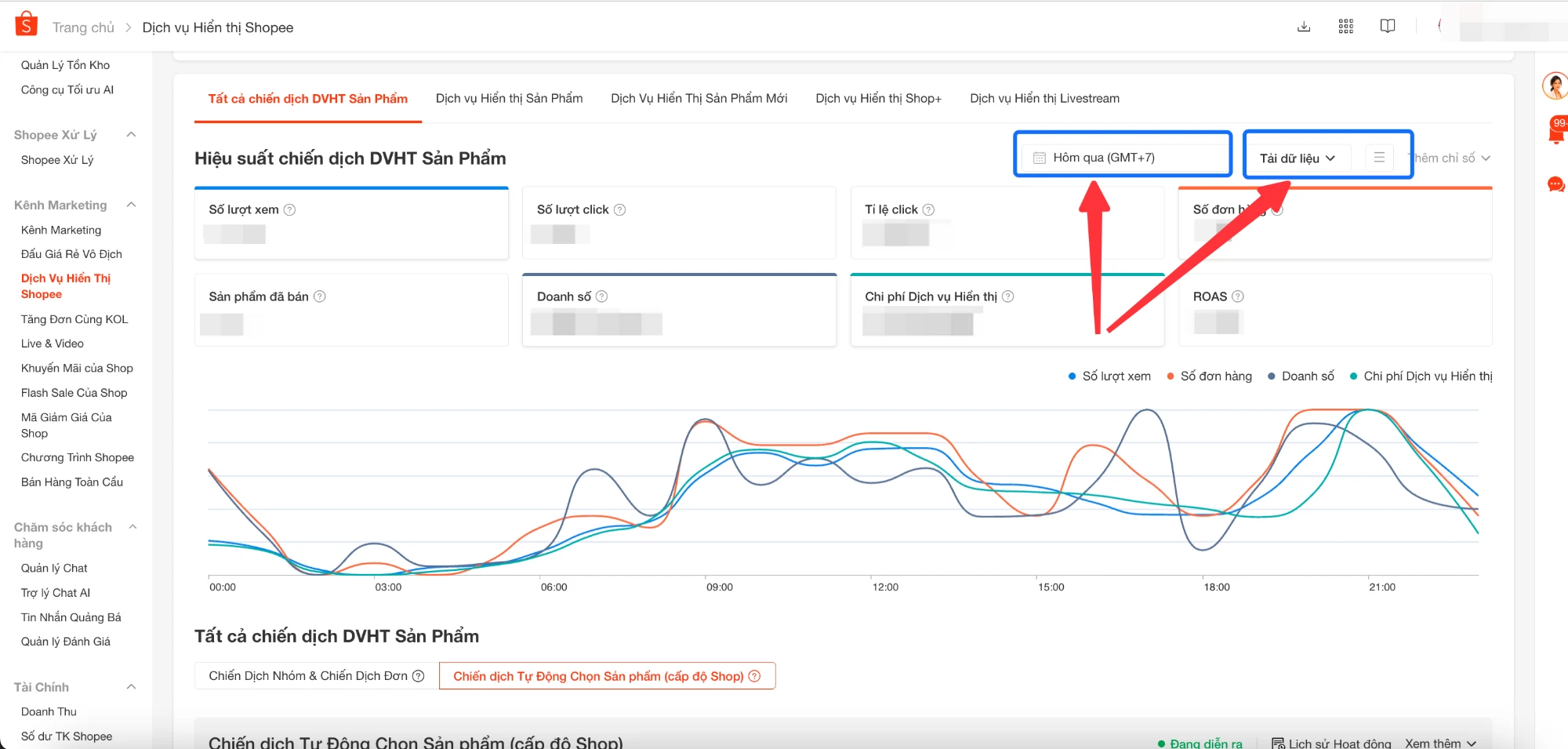Click the help icon next to Doanh số
The height and width of the screenshot is (749, 1568).
click(x=601, y=296)
